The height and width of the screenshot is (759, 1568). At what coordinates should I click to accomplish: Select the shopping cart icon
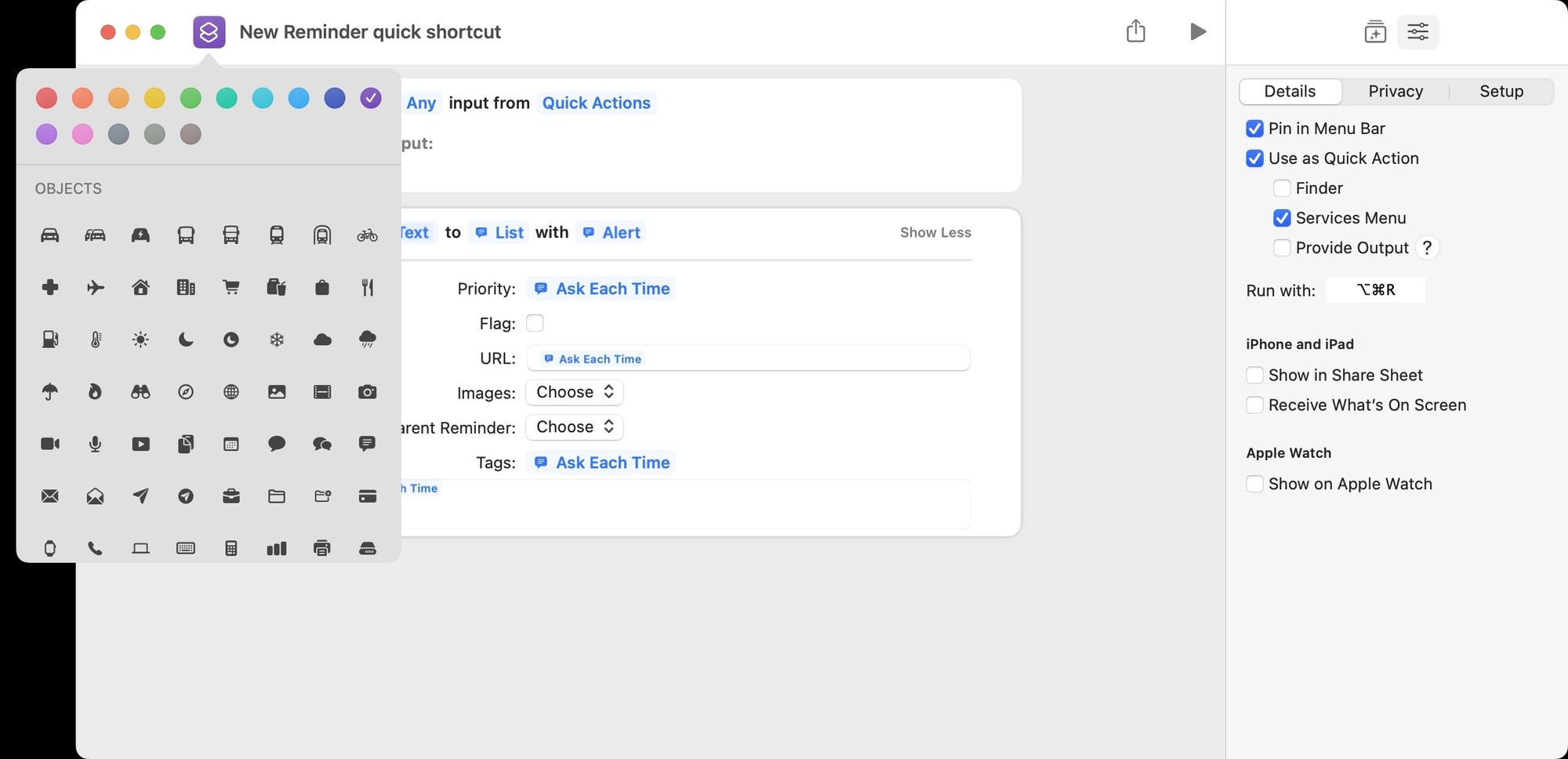[x=231, y=287]
